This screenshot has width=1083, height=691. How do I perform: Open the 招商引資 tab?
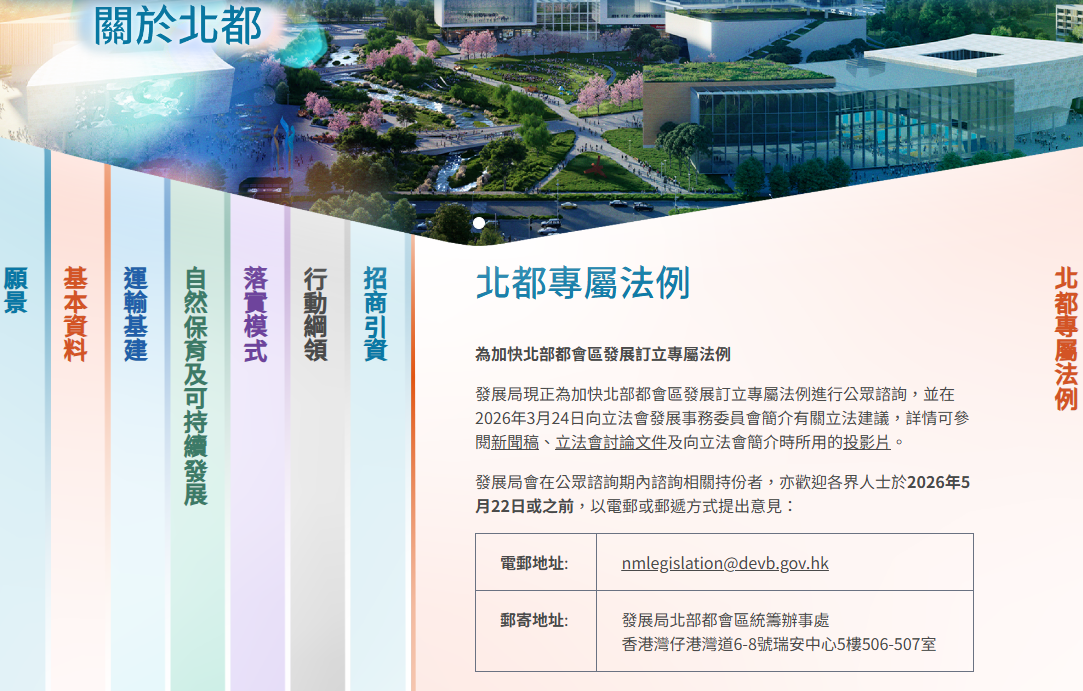pos(376,313)
